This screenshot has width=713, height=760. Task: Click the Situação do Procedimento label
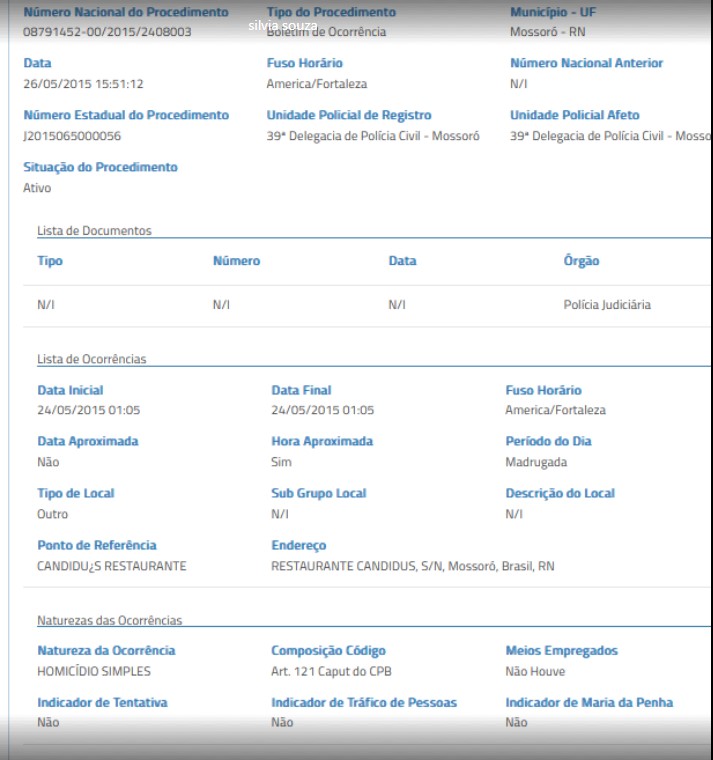[x=100, y=167]
